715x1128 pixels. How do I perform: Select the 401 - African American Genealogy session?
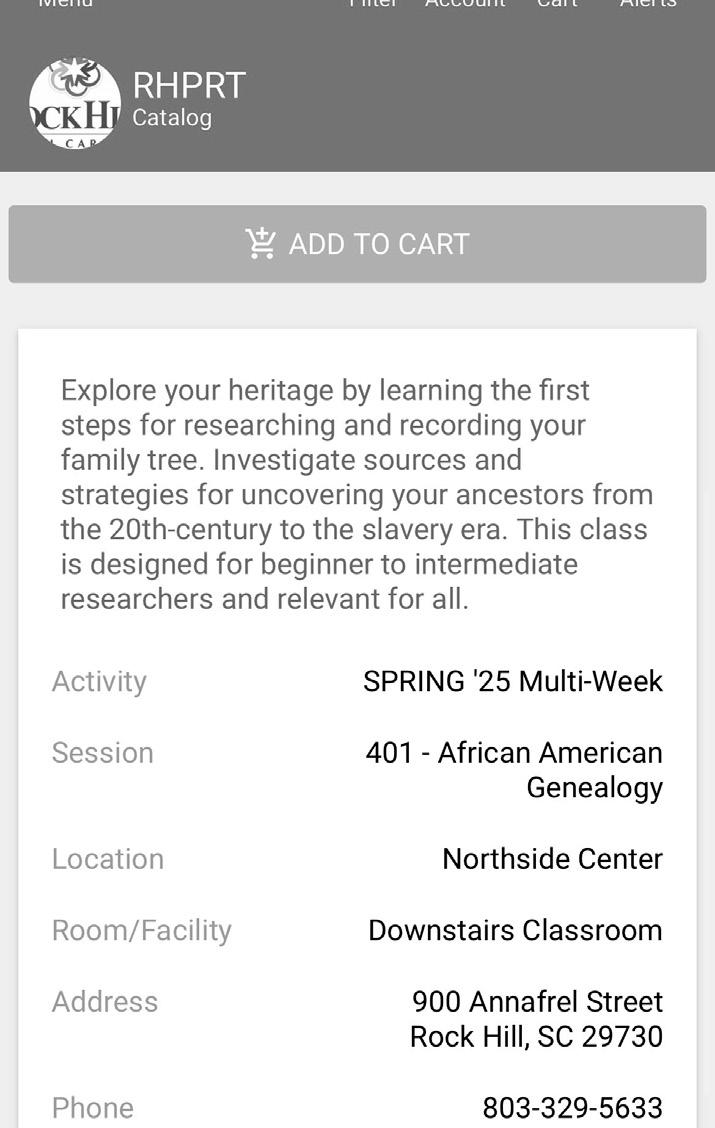click(x=514, y=770)
